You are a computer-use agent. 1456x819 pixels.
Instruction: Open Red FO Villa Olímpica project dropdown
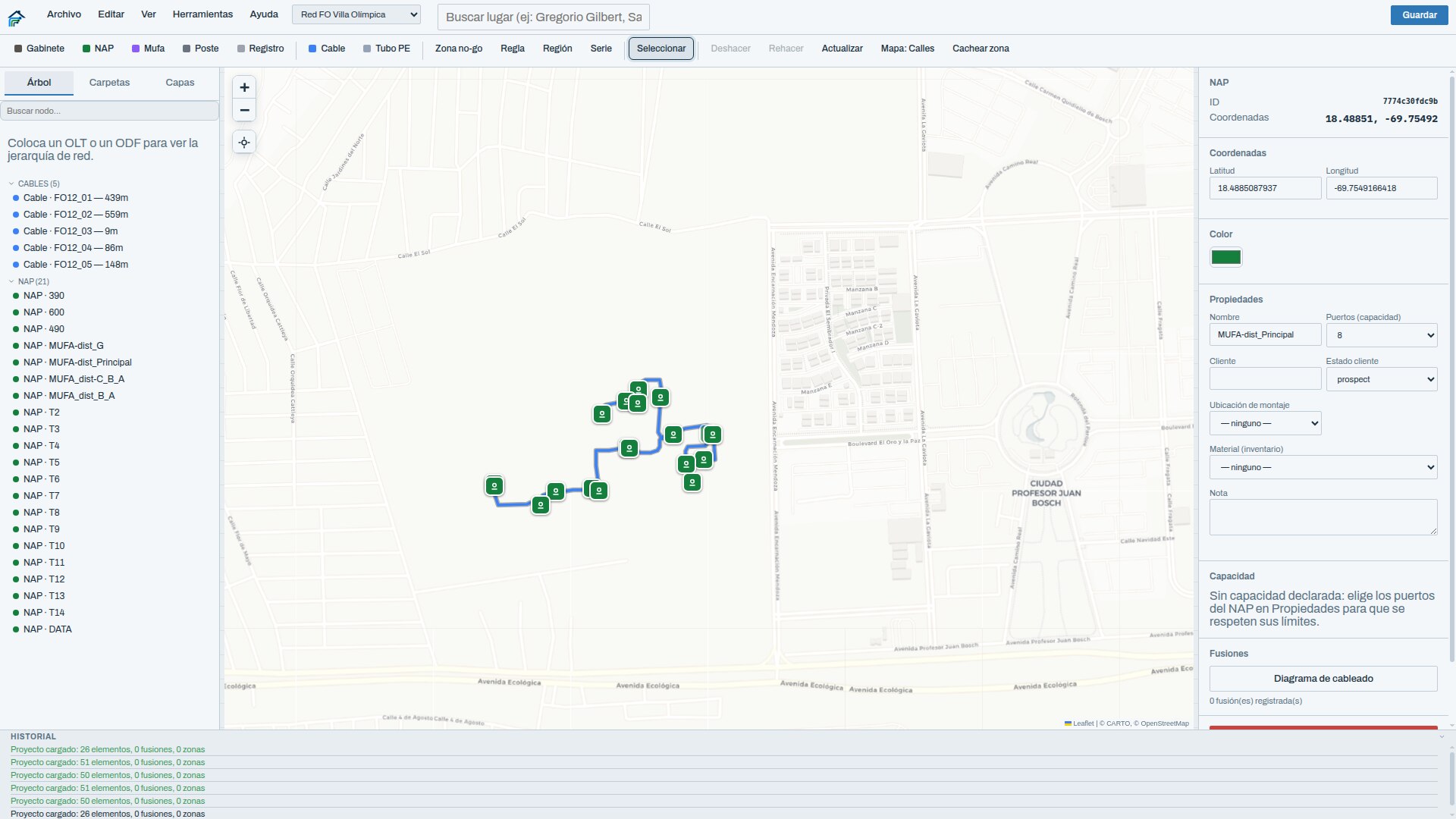[x=356, y=14]
